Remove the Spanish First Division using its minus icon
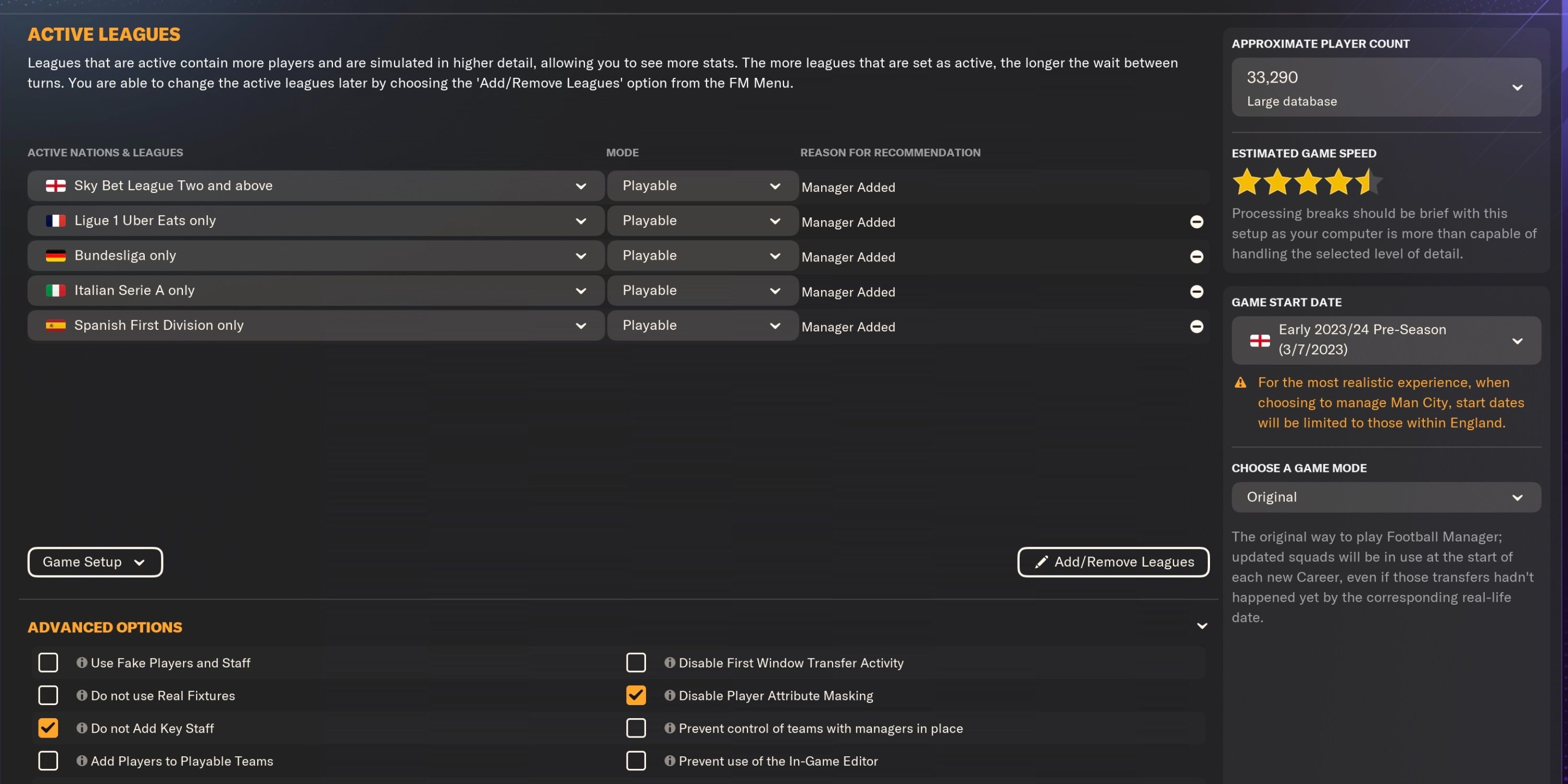 (x=1197, y=326)
